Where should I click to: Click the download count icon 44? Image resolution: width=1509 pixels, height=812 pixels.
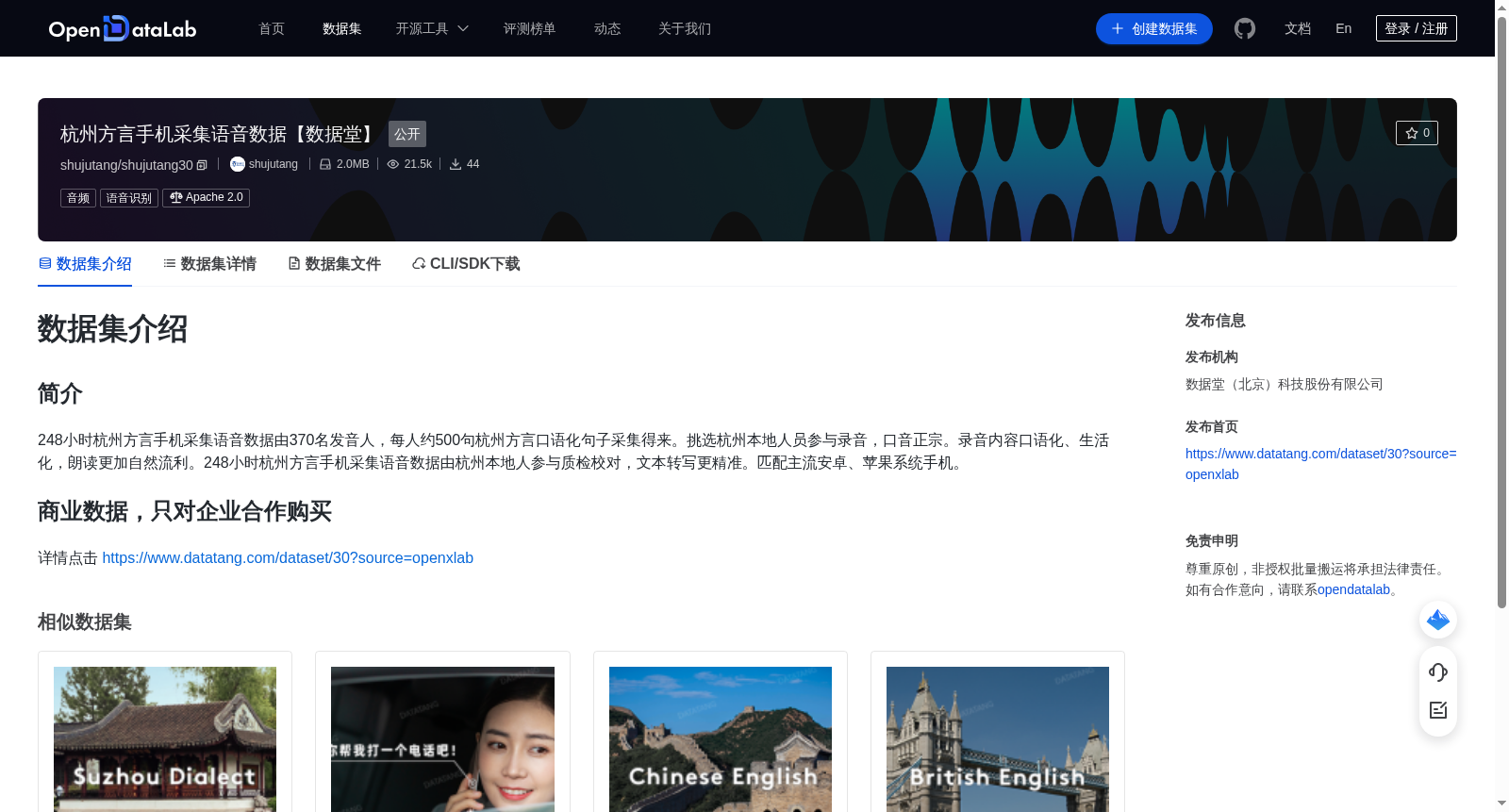(x=456, y=164)
